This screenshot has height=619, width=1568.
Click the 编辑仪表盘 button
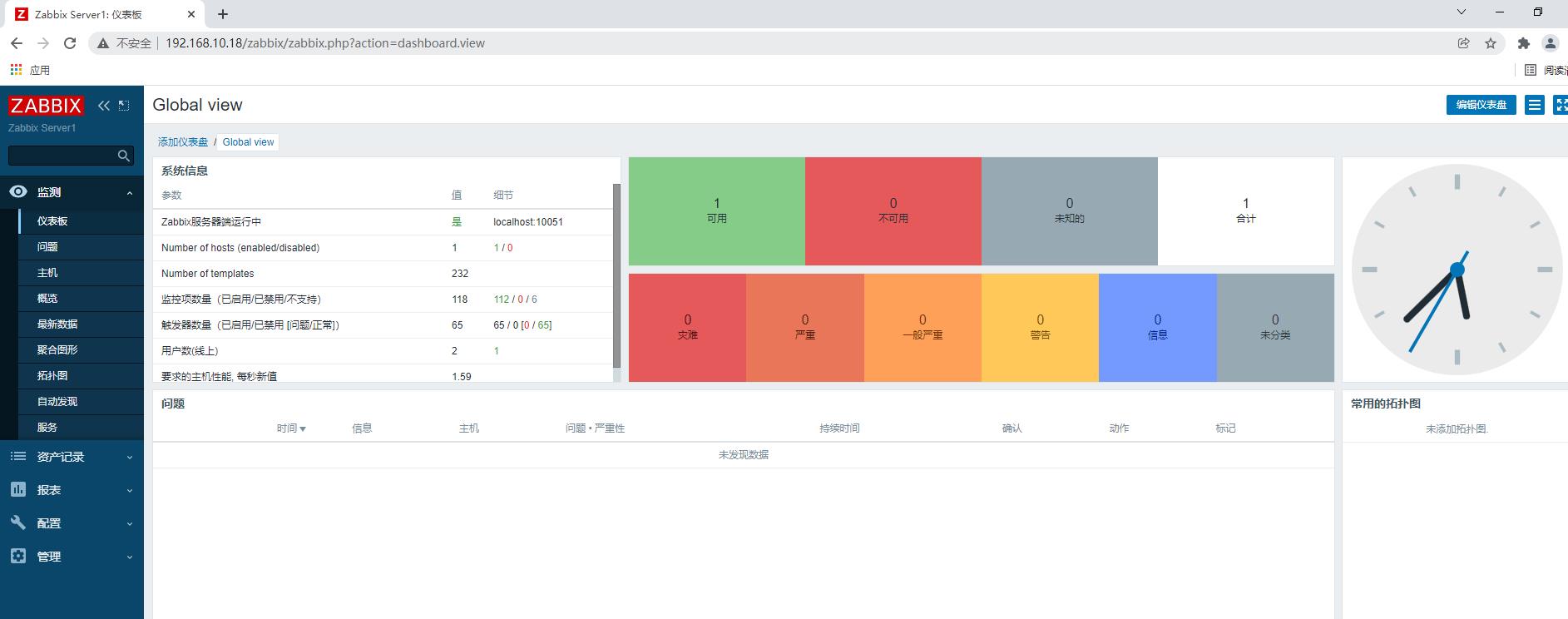coord(1481,105)
